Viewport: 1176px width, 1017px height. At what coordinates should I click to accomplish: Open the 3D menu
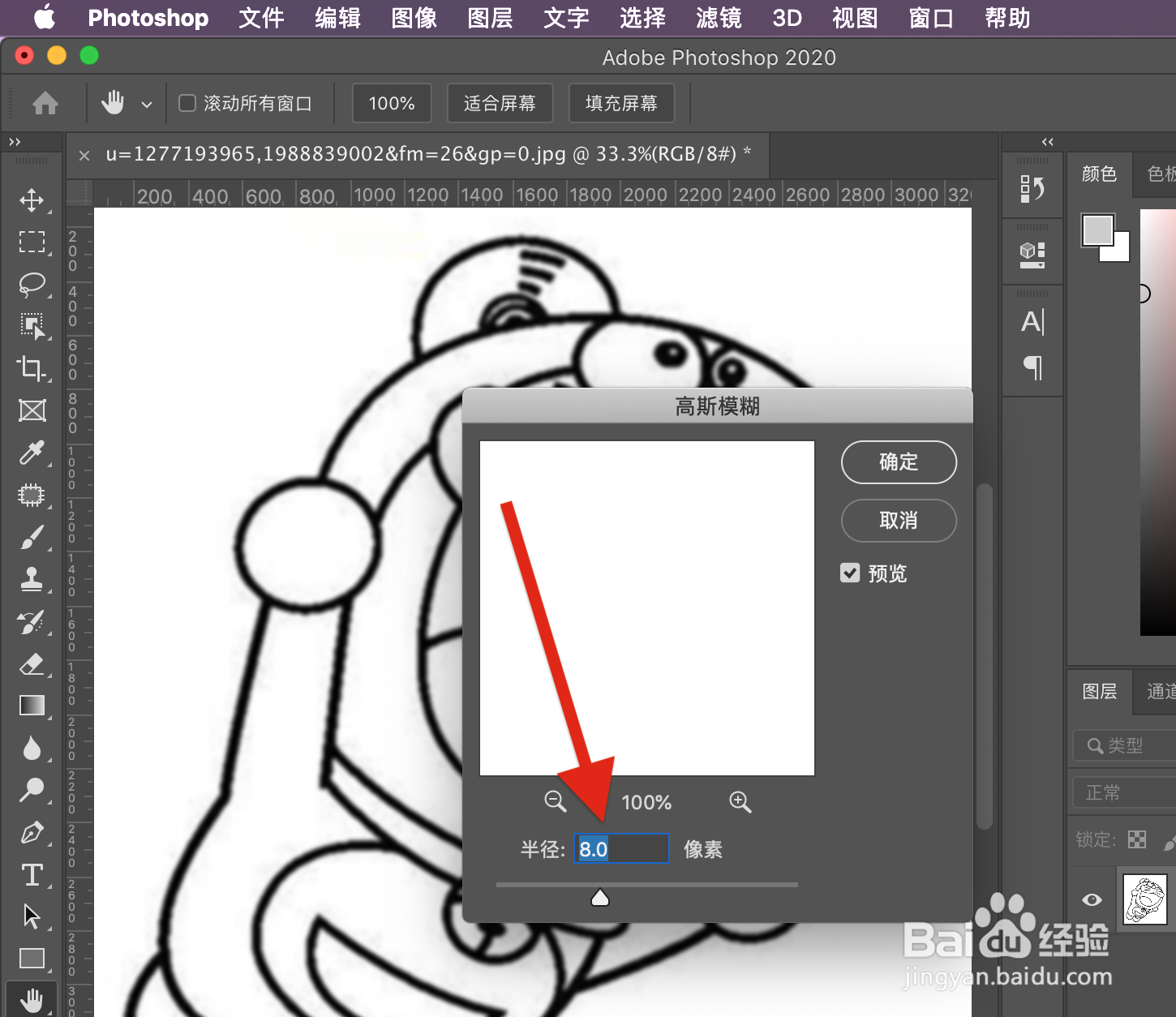click(x=787, y=18)
